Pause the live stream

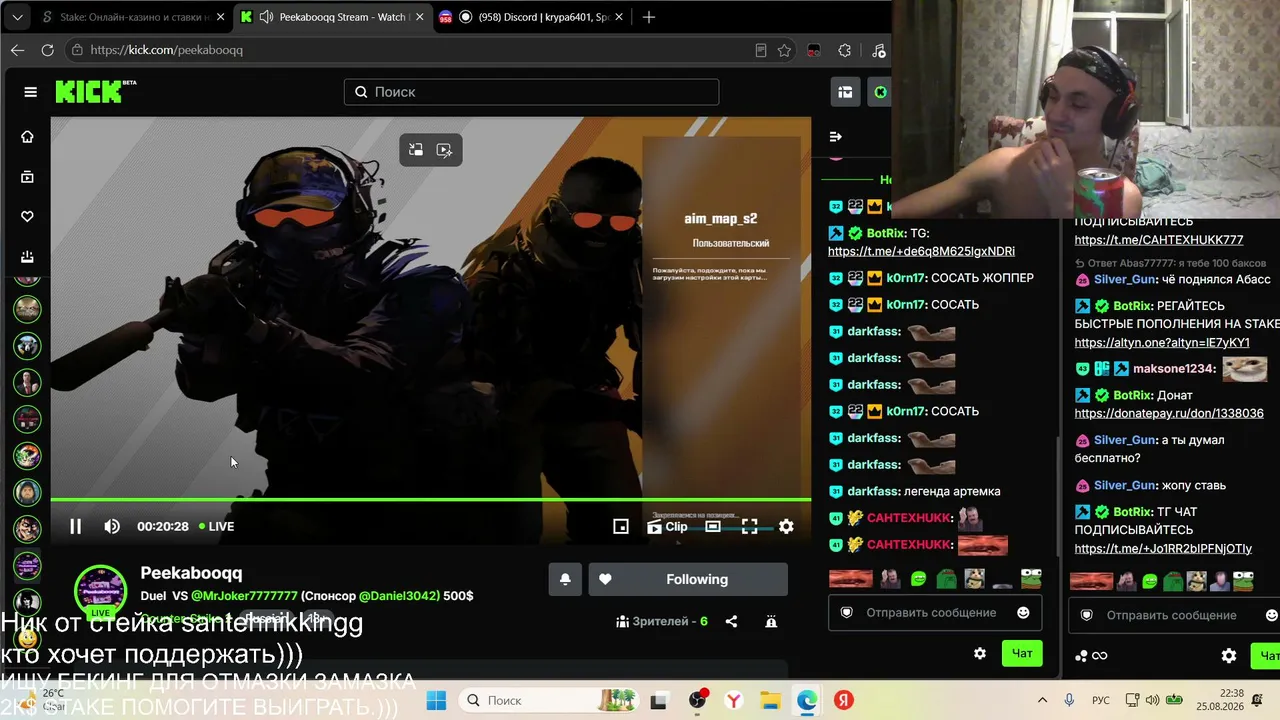75,526
